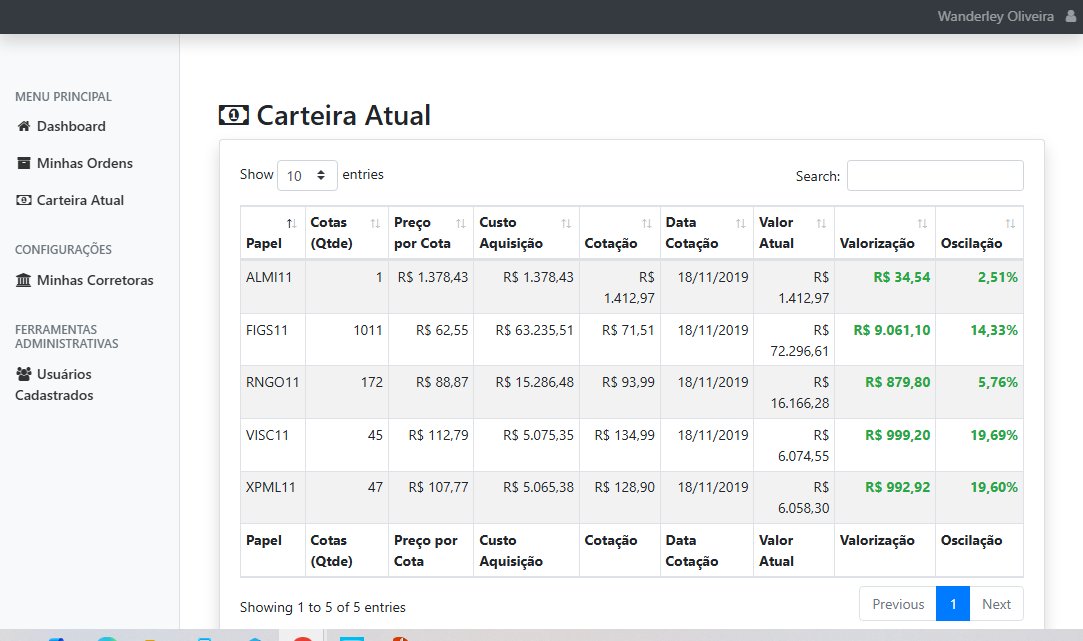Open Minhas Ordens menu item
Image resolution: width=1083 pixels, height=641 pixels.
coord(84,163)
